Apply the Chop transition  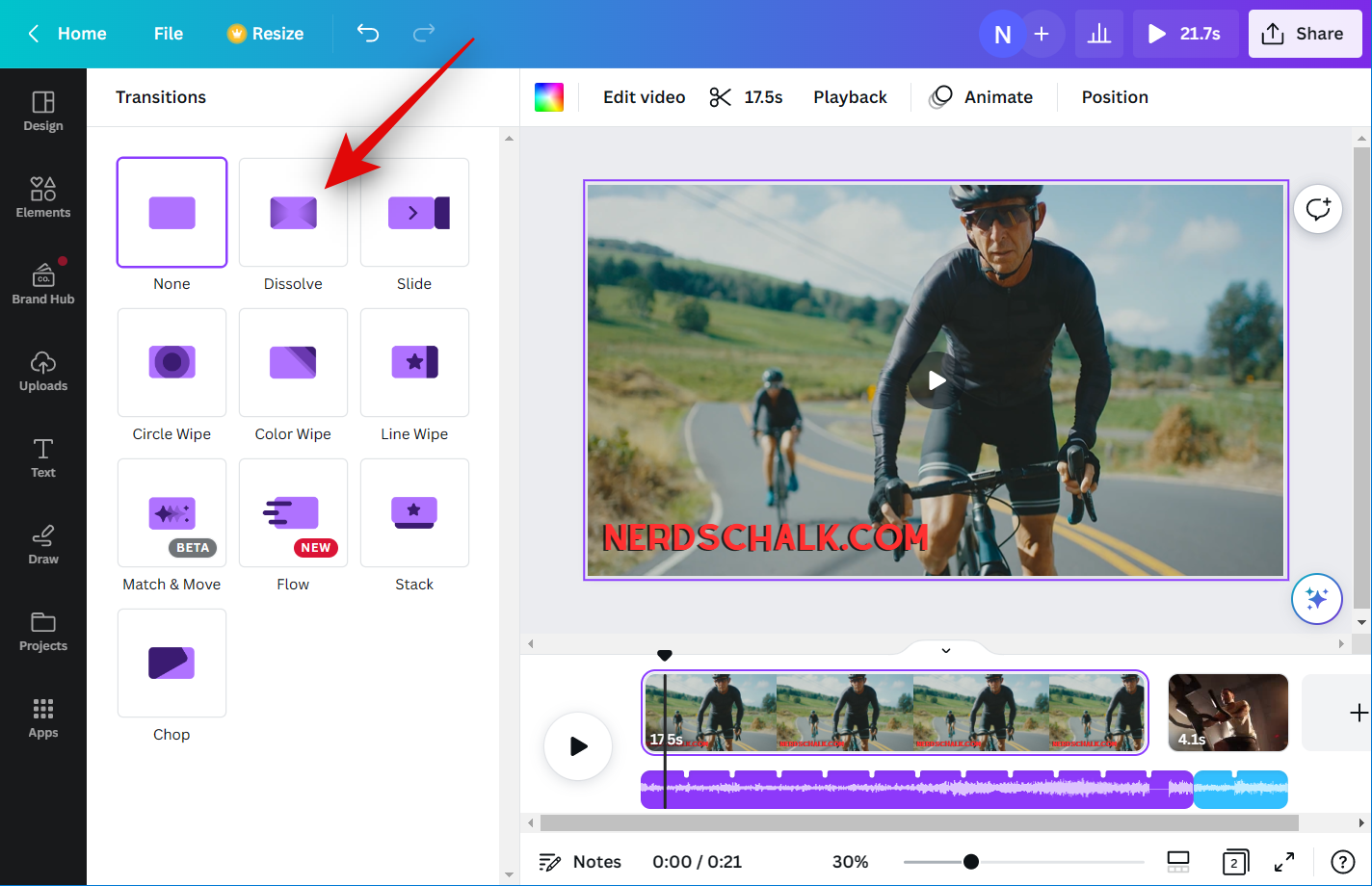171,664
